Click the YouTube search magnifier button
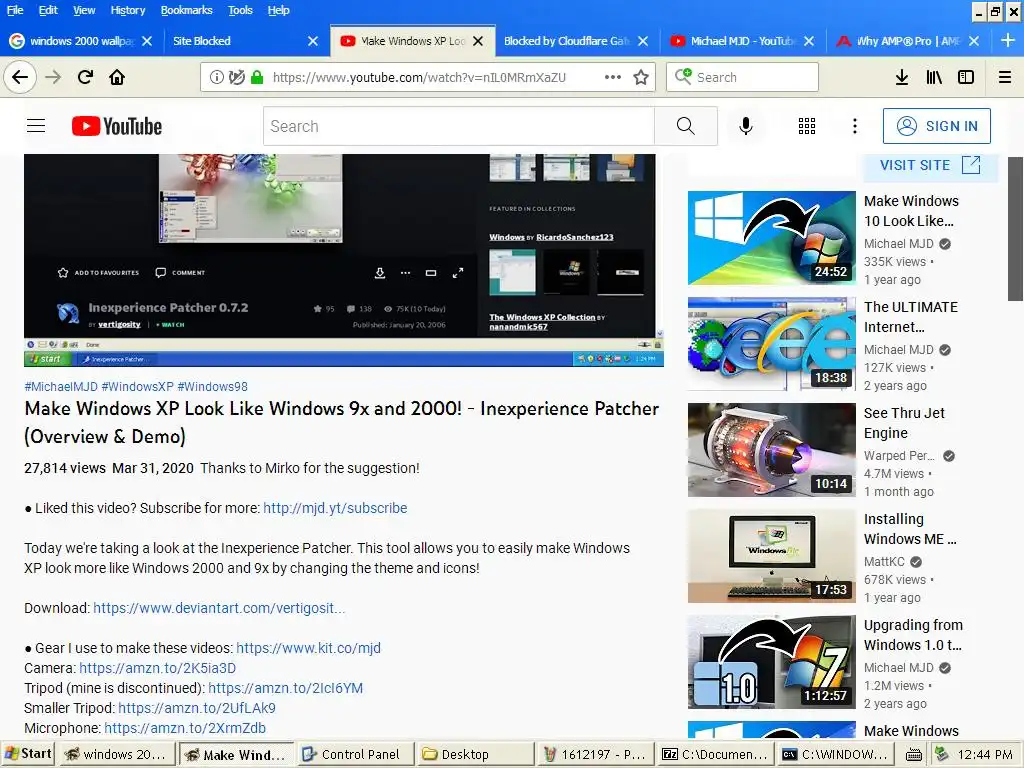The image size is (1024, 768). point(685,125)
